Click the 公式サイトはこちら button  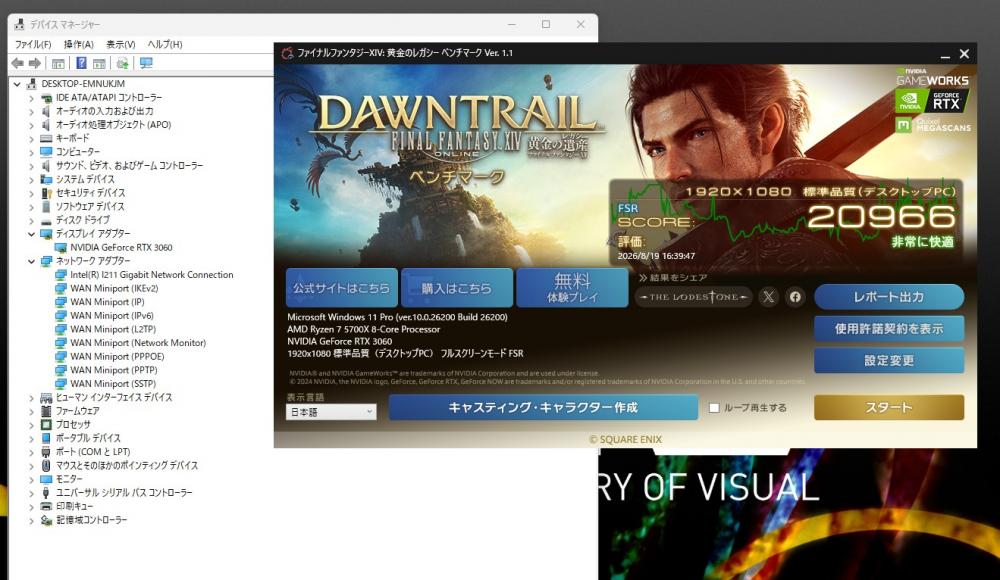click(342, 288)
